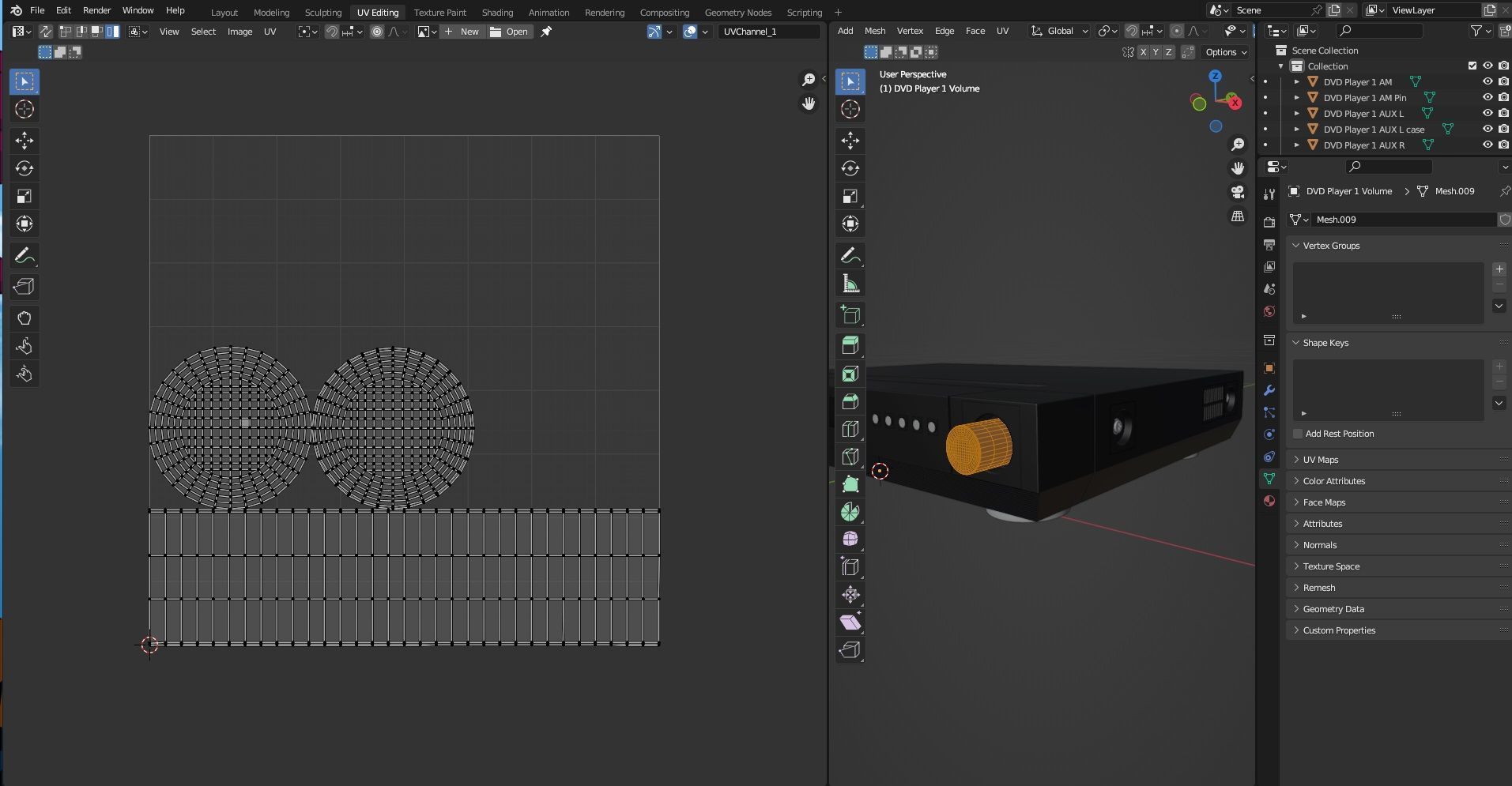Add a new vertex group with the plus button
1512x786 pixels.
[1499, 269]
